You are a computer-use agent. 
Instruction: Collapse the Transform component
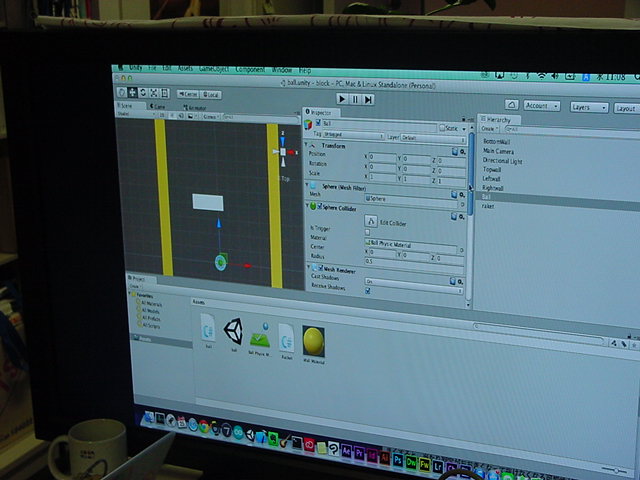307,144
